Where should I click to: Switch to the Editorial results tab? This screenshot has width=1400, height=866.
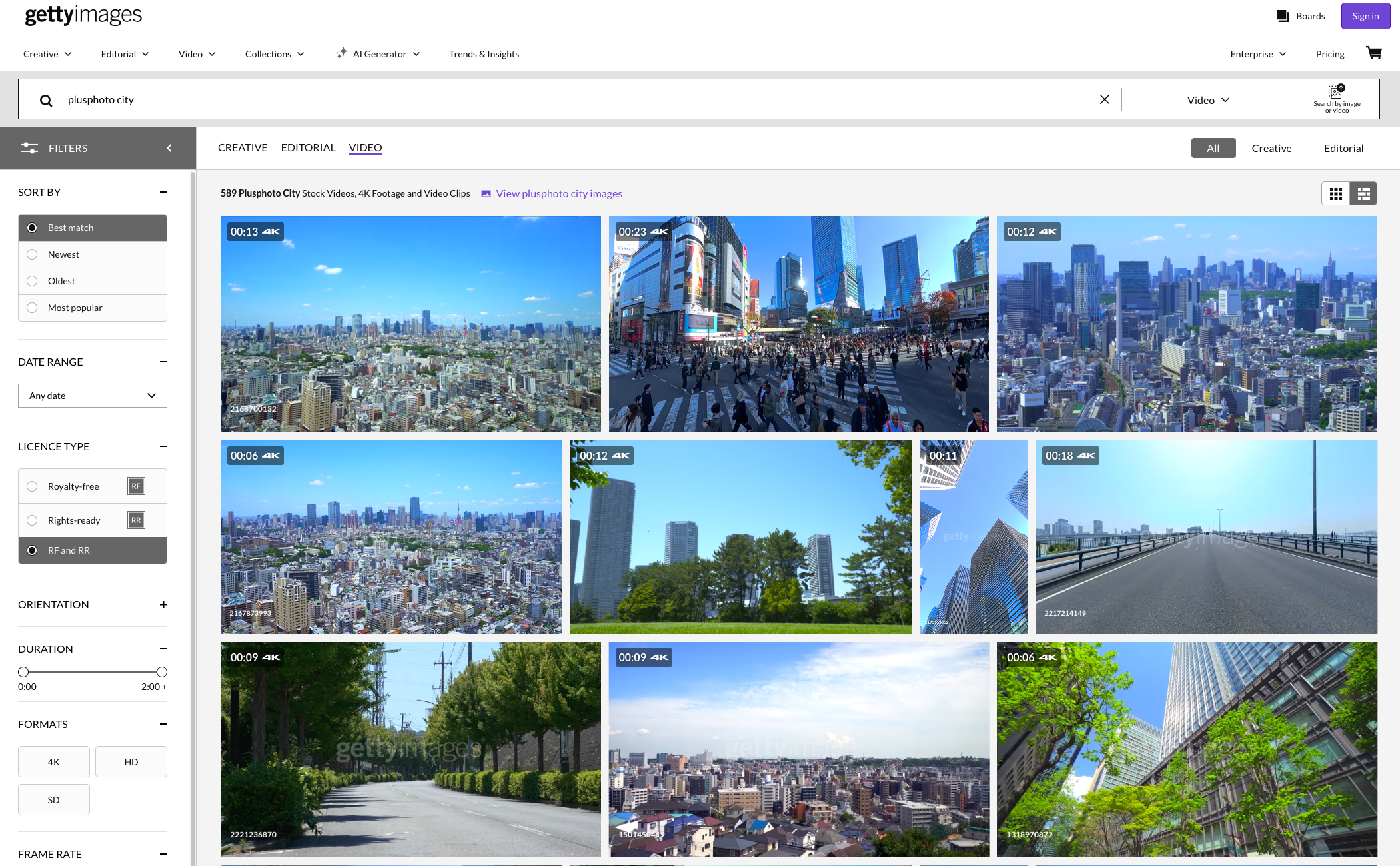pyautogui.click(x=308, y=147)
